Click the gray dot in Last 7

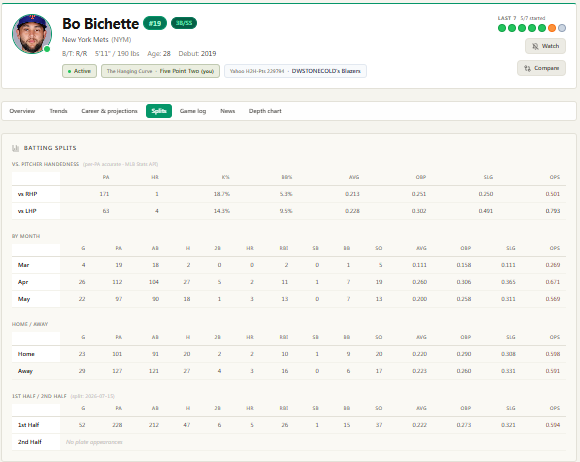562,28
